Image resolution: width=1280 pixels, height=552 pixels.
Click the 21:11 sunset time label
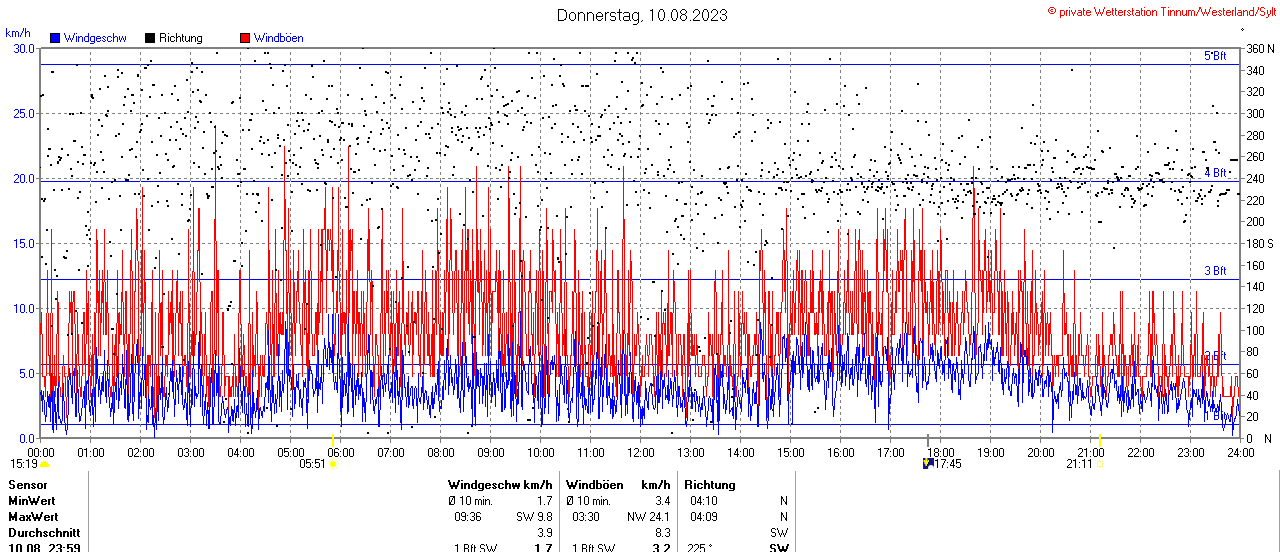1079,464
